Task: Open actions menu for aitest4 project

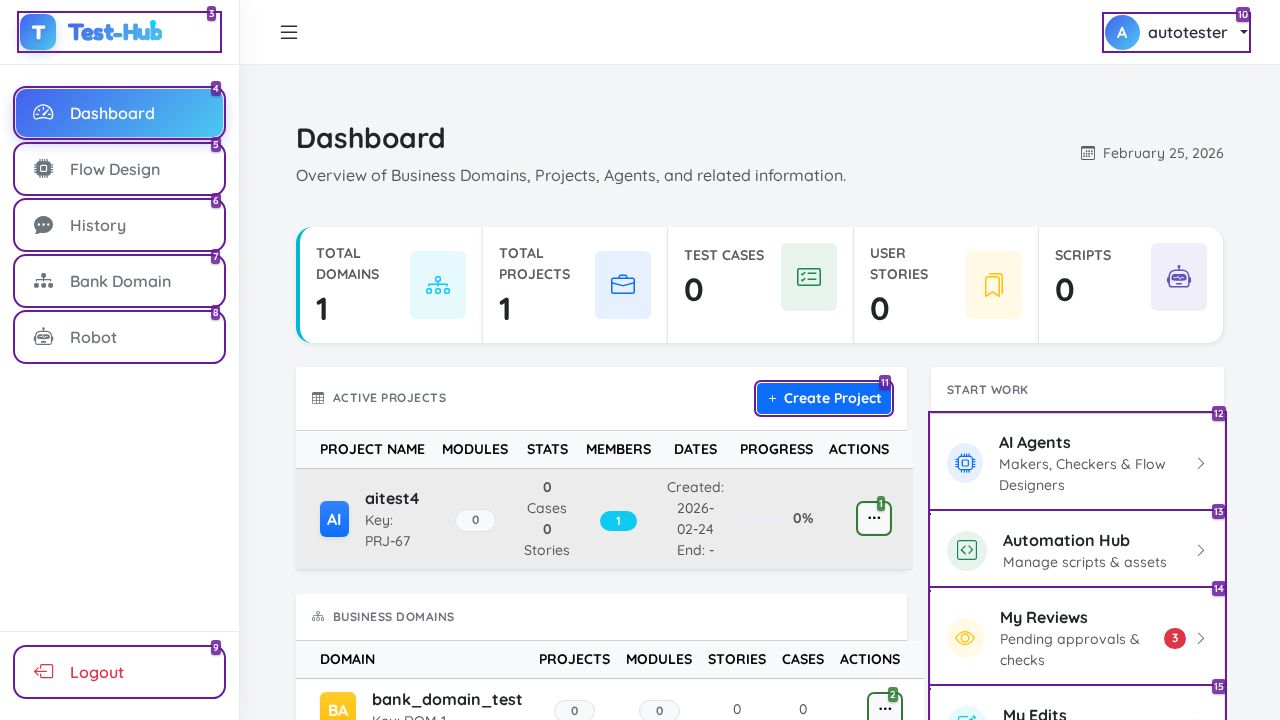Action: coord(874,518)
